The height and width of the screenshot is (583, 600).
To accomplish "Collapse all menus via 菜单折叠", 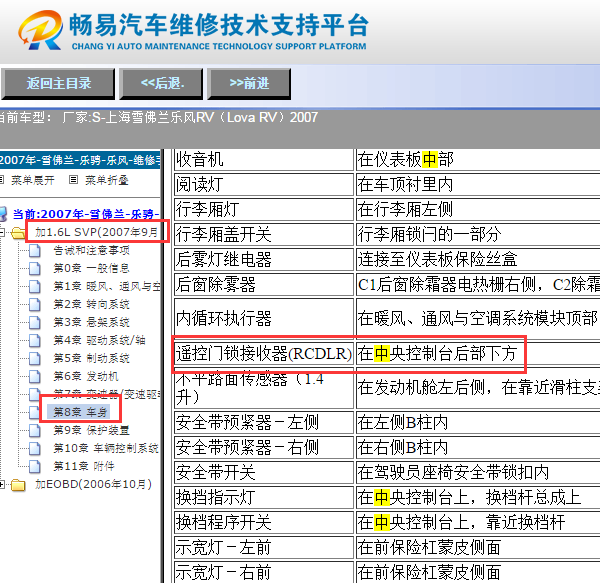I will tap(106, 180).
